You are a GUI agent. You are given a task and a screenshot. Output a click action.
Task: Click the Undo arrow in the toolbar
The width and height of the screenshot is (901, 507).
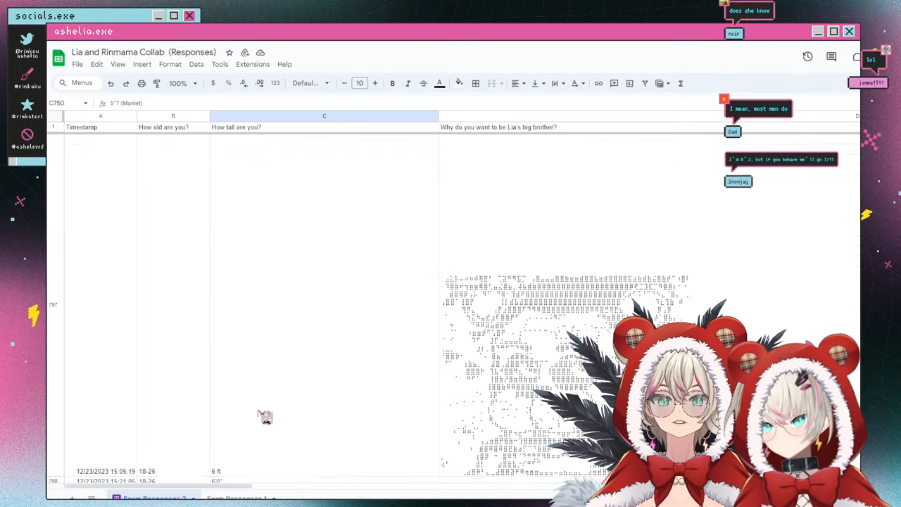pos(111,84)
